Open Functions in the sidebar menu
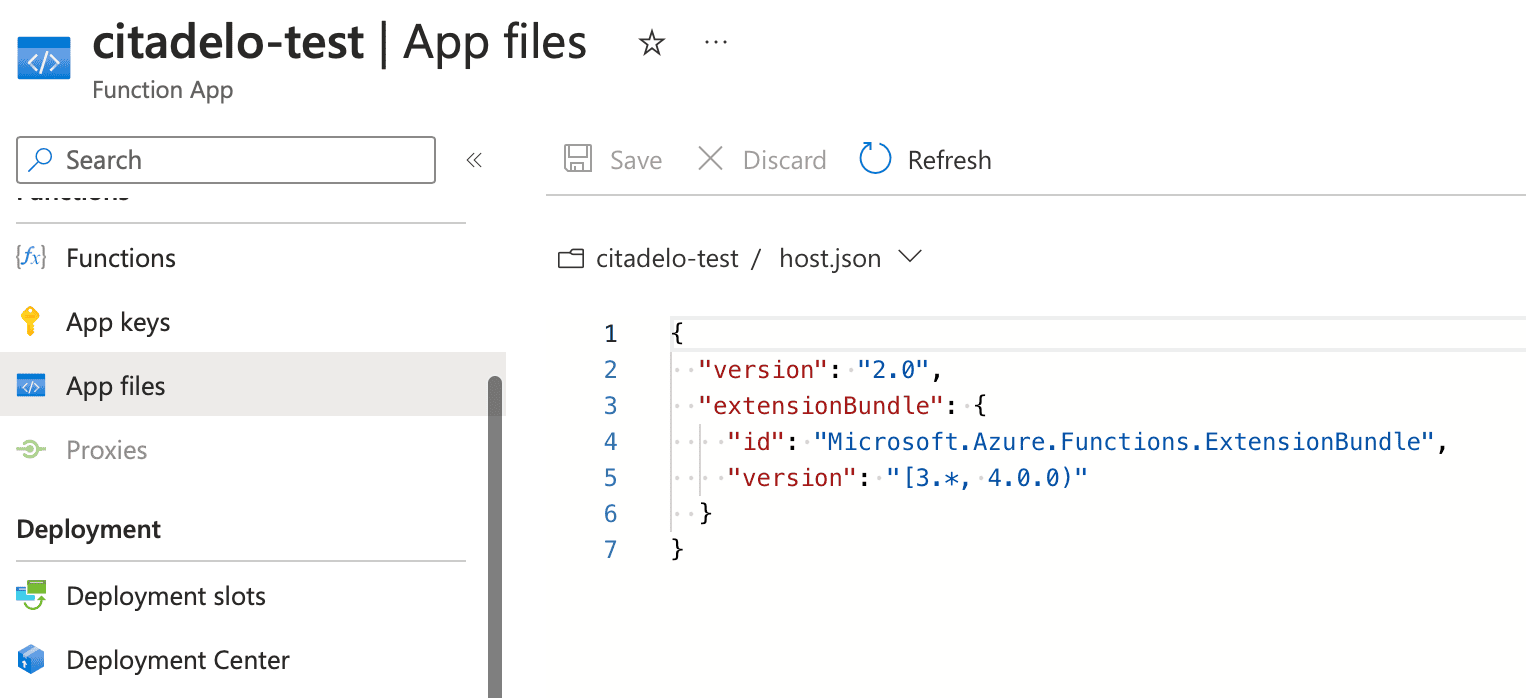1526x698 pixels. pos(120,258)
